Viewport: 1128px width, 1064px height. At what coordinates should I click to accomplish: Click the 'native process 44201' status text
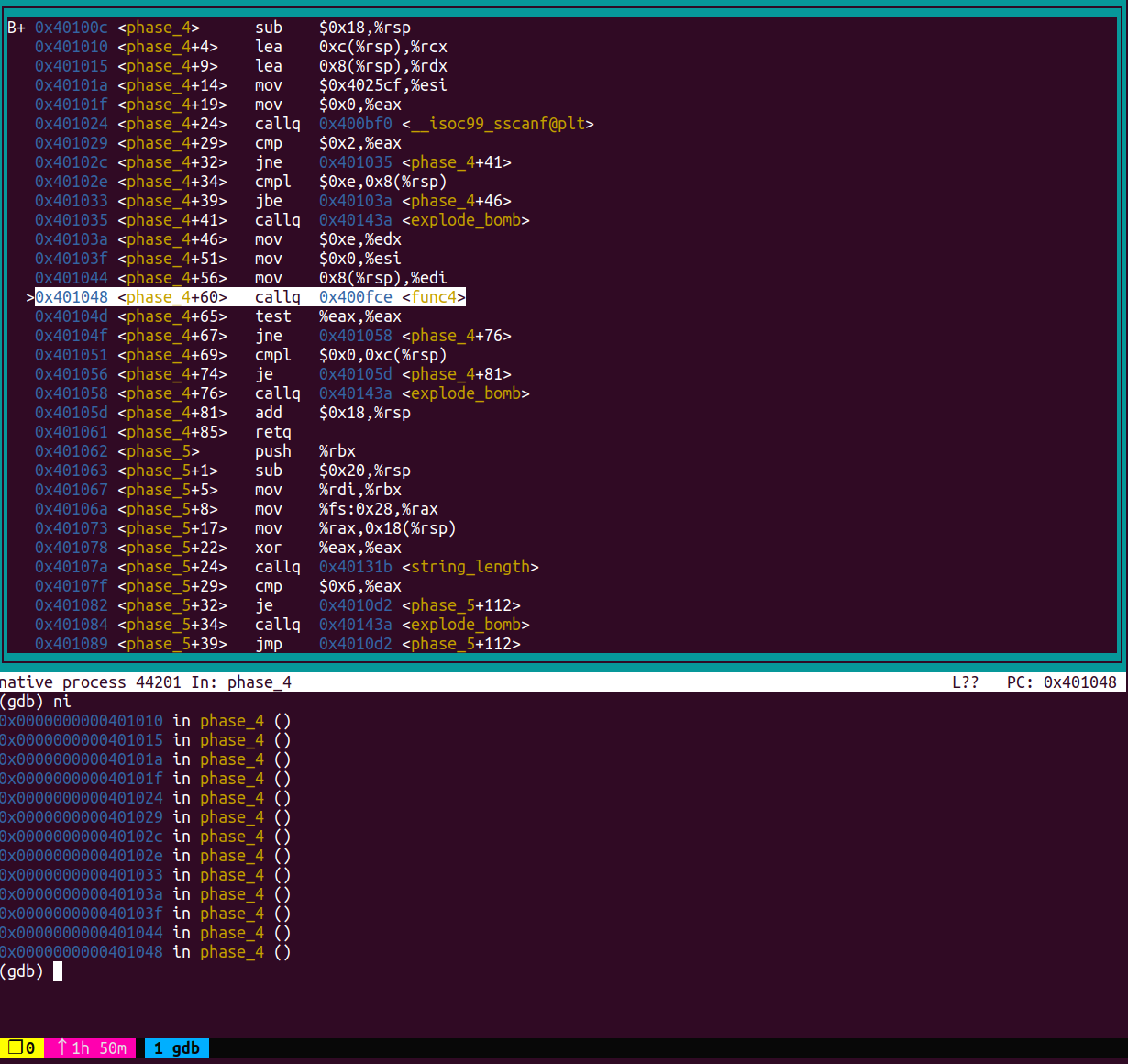pos(91,682)
